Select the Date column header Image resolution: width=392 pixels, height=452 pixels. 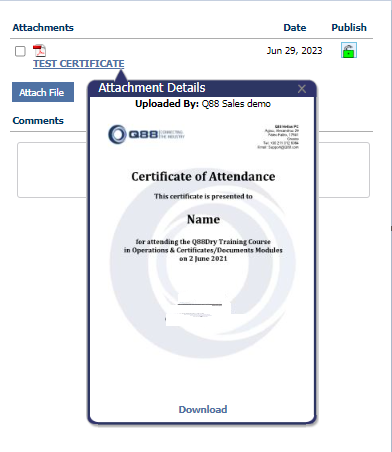pyautogui.click(x=295, y=27)
